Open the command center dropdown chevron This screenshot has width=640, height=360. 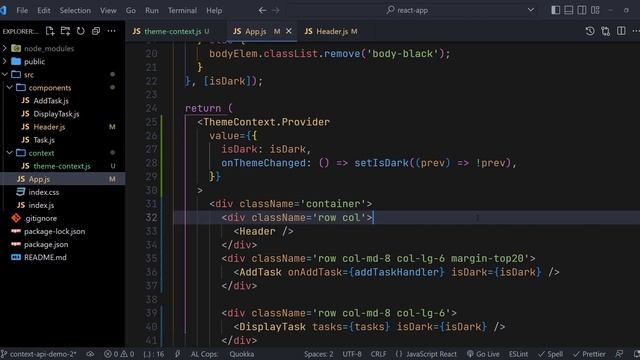click(530, 10)
